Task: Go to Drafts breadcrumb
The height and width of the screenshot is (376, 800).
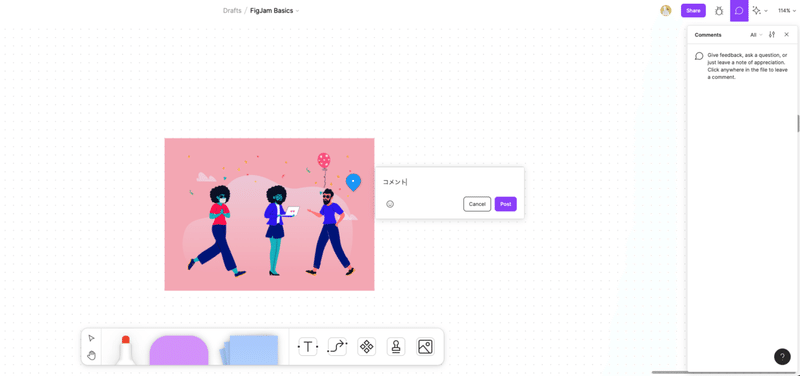Action: [x=232, y=10]
